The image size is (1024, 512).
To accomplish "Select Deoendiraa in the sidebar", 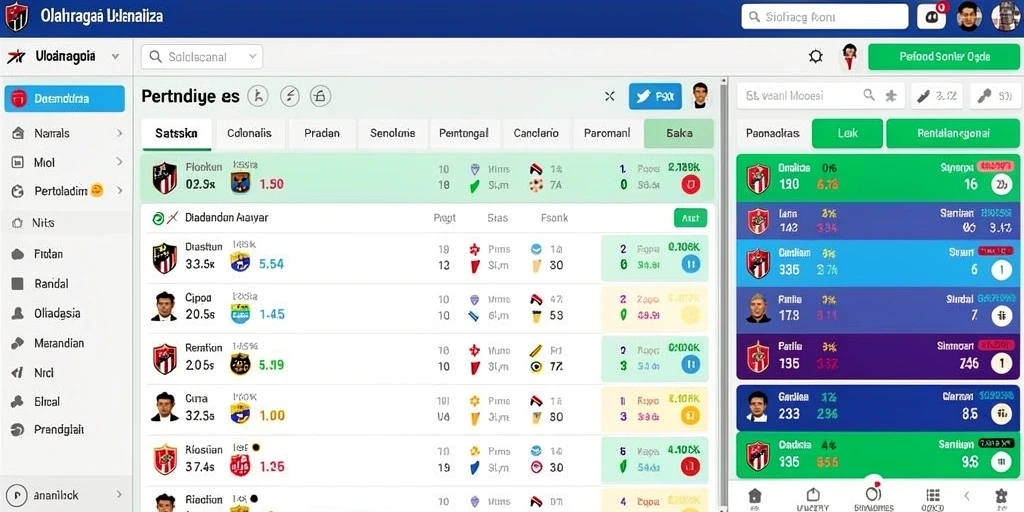I will point(64,99).
